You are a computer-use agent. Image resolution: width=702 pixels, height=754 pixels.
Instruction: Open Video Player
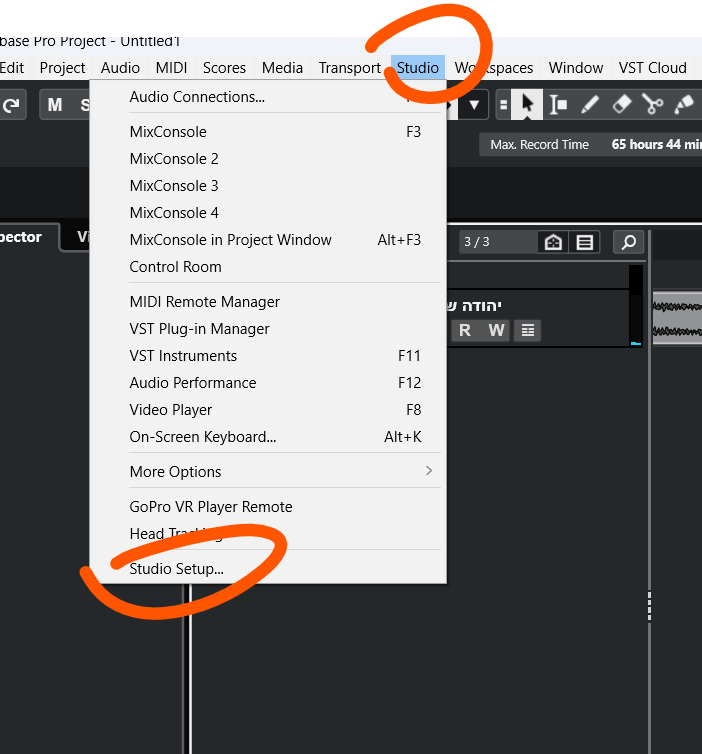point(268,409)
